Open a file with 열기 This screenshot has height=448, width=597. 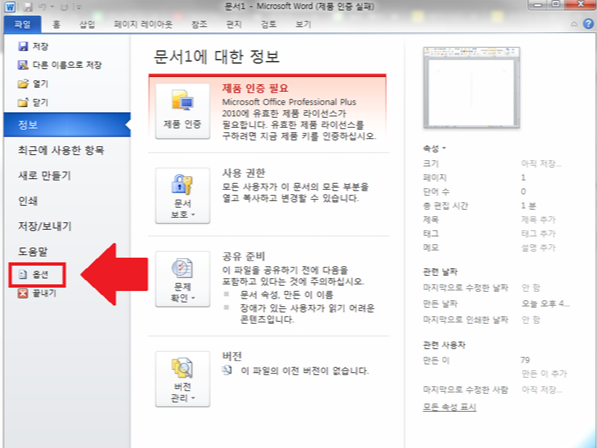(x=34, y=84)
